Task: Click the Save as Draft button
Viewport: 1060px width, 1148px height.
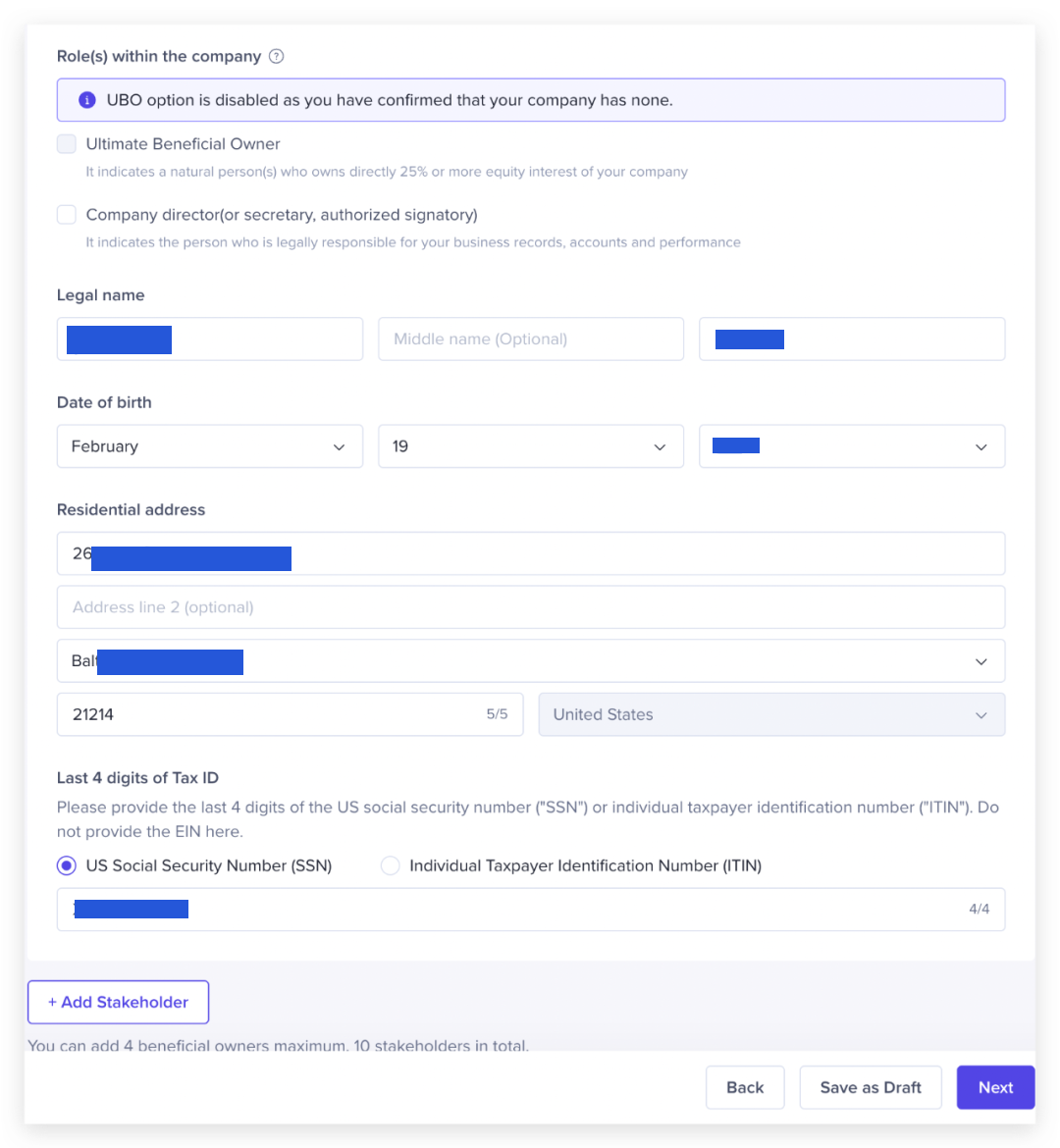Action: [870, 1087]
